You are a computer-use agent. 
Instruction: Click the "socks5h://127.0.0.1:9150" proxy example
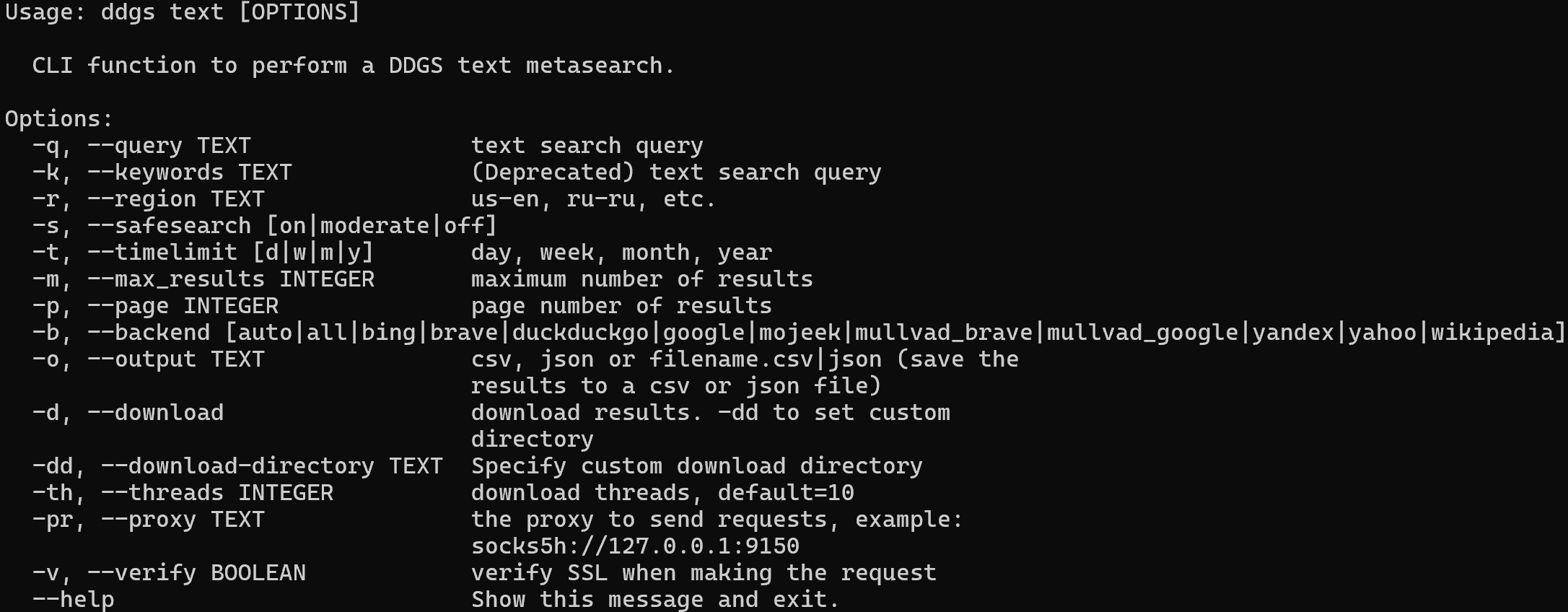(635, 546)
